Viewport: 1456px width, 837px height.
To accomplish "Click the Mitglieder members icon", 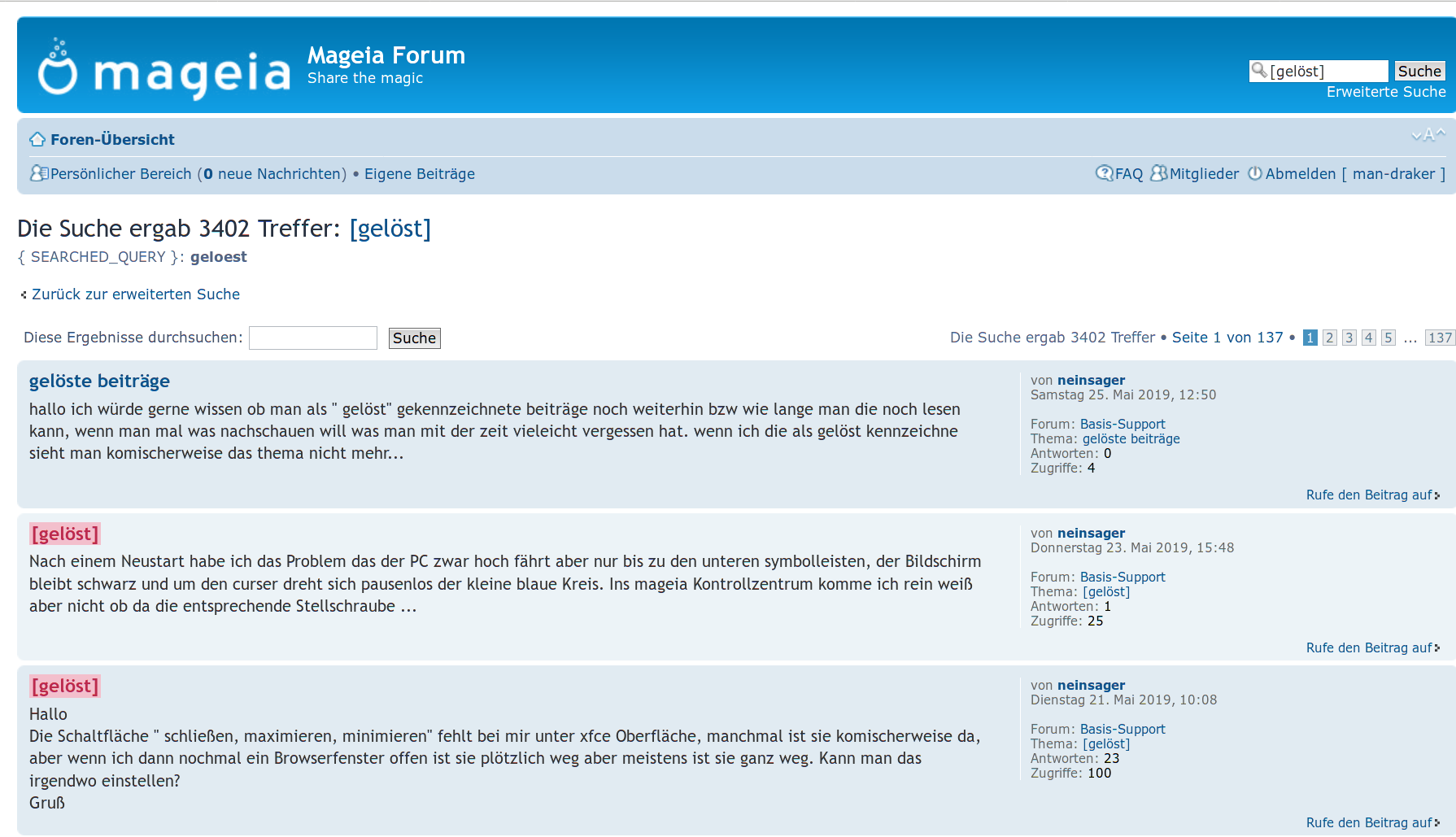I will tap(1158, 173).
